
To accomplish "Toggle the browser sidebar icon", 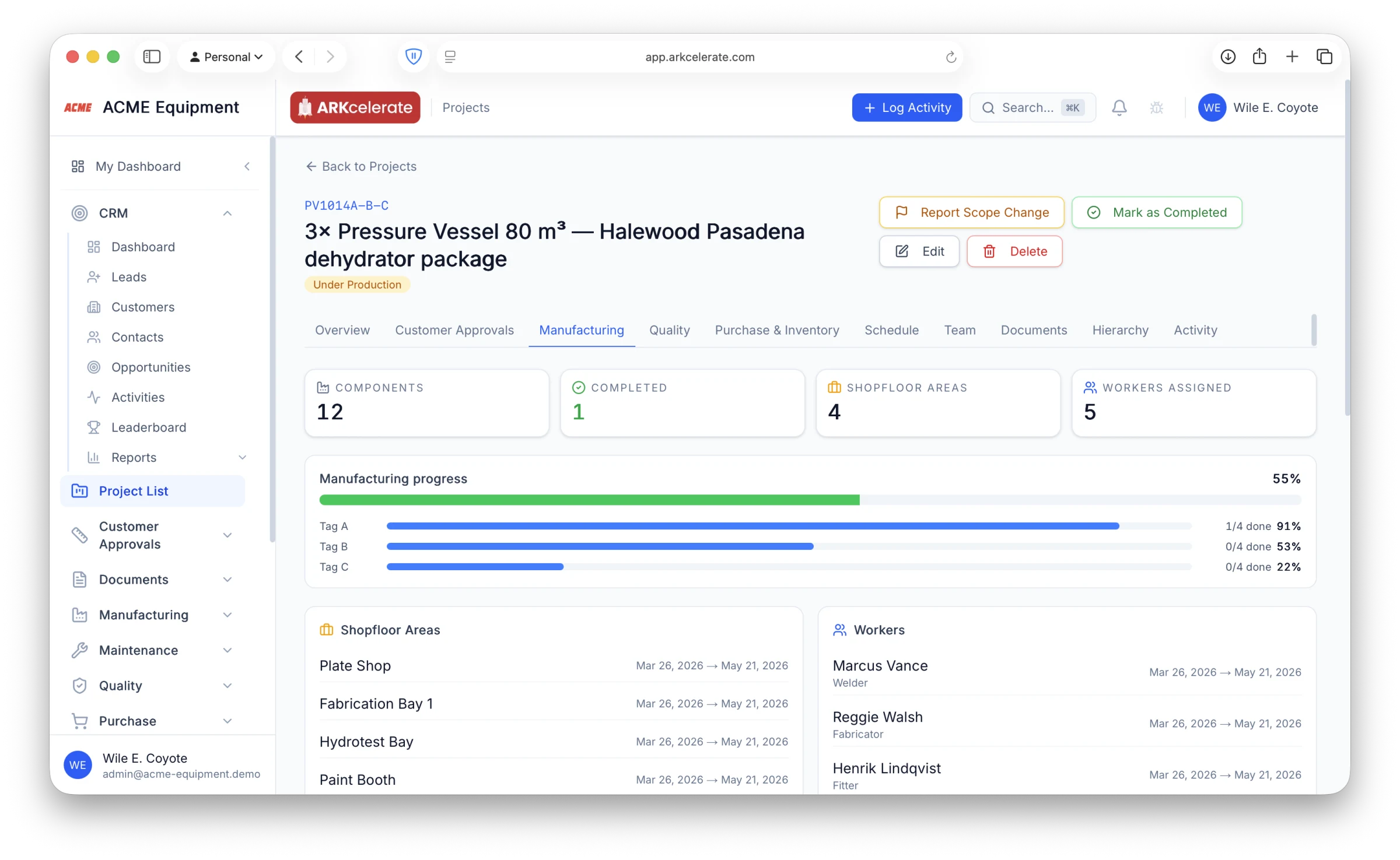I will pyautogui.click(x=152, y=57).
